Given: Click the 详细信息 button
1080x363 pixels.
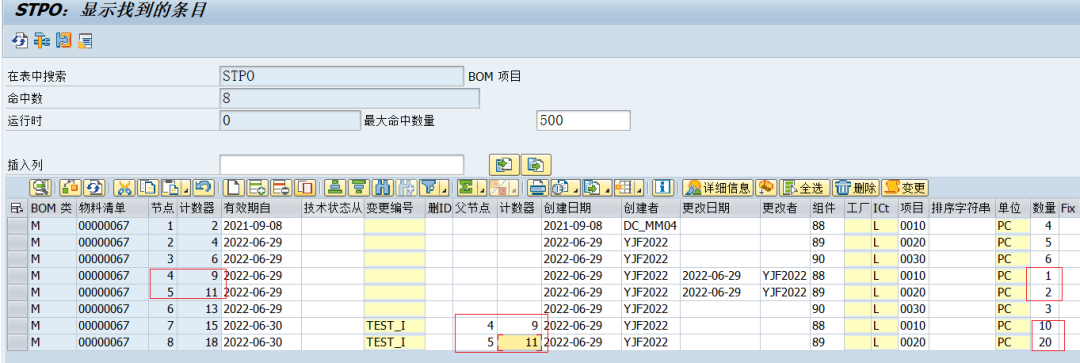Looking at the screenshot, I should point(718,187).
